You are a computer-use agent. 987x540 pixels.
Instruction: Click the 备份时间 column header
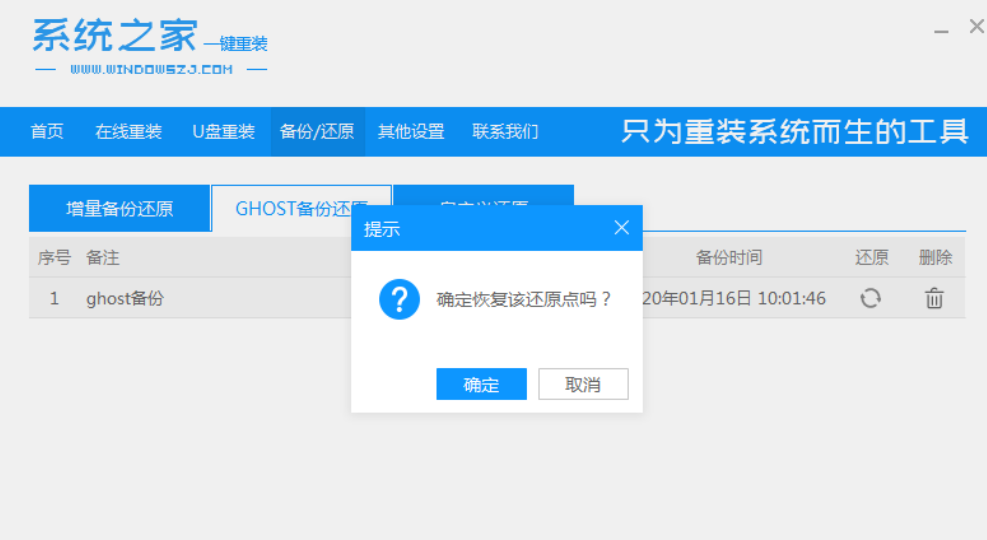729,258
